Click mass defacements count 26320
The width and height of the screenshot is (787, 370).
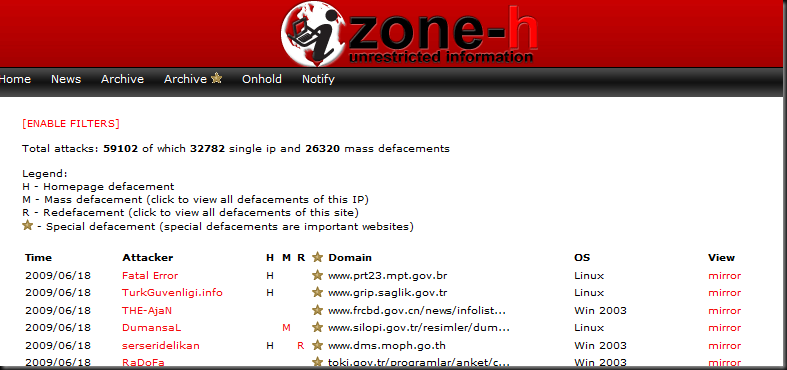tap(323, 149)
